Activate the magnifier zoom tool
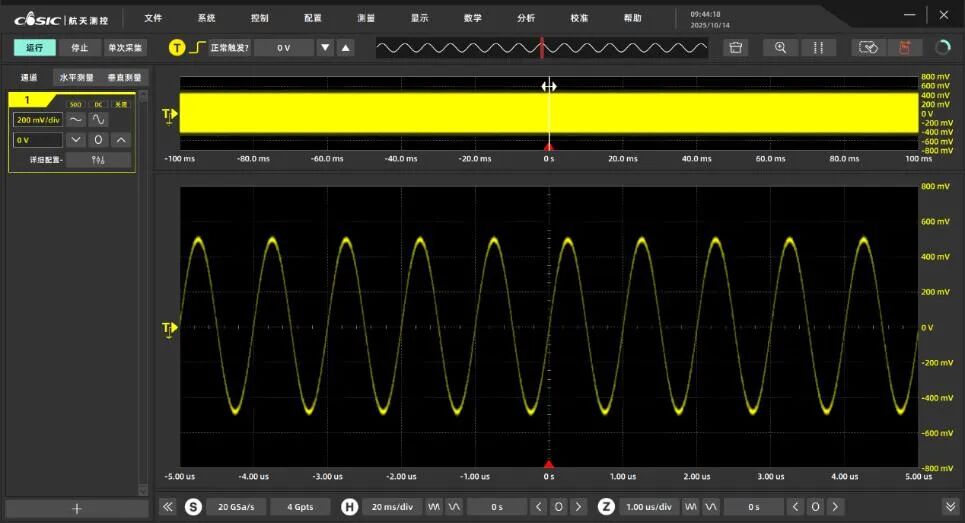 click(780, 47)
